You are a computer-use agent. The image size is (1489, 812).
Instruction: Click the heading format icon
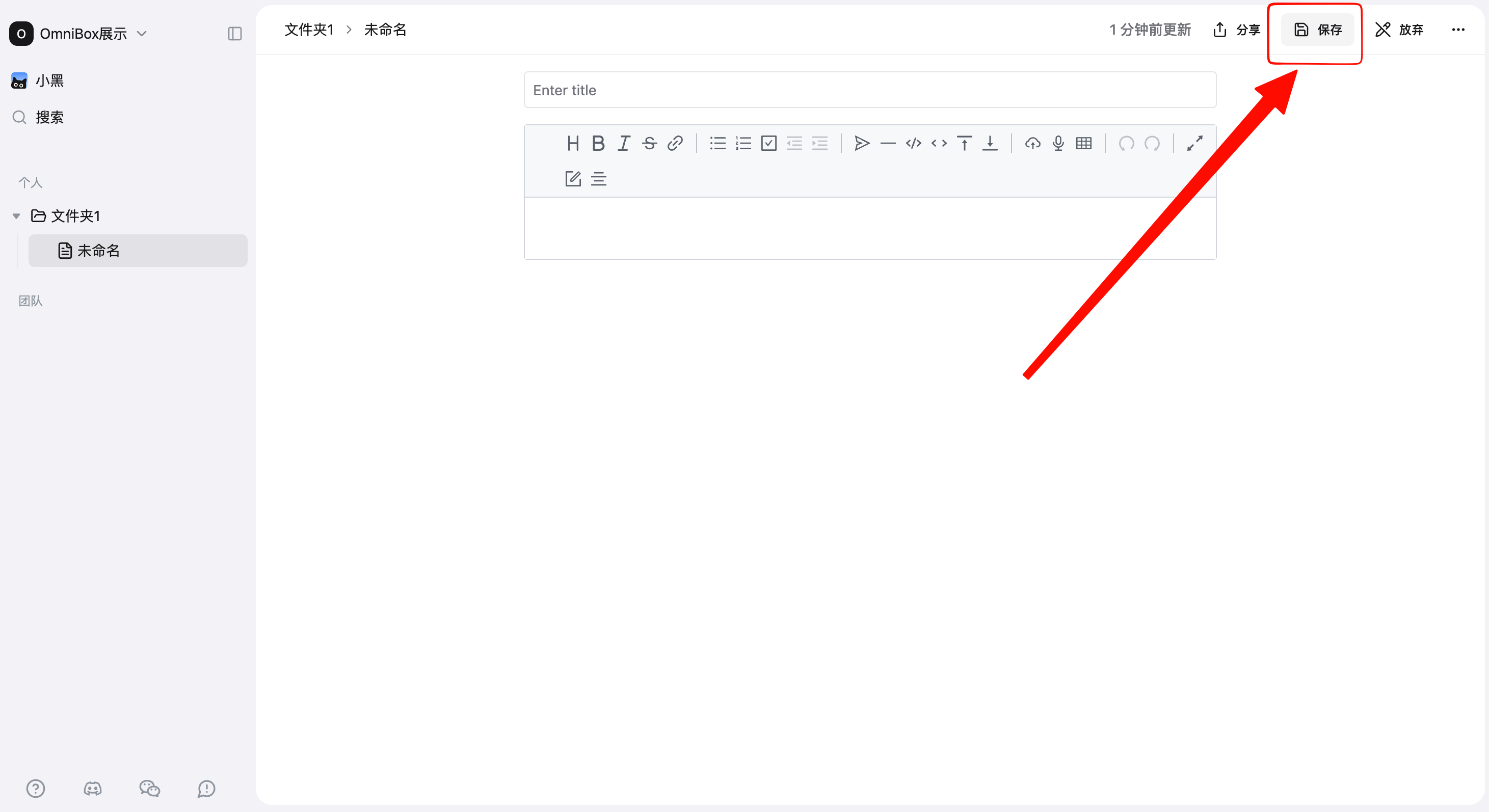(x=572, y=143)
